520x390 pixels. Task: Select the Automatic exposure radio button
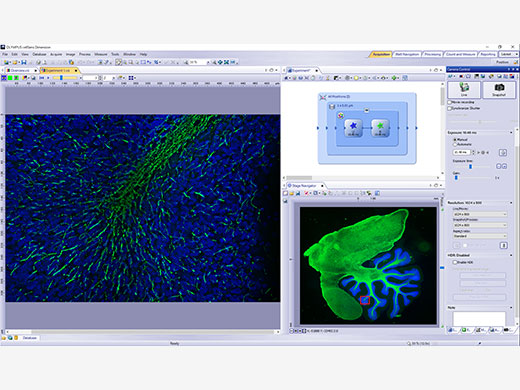[455, 144]
